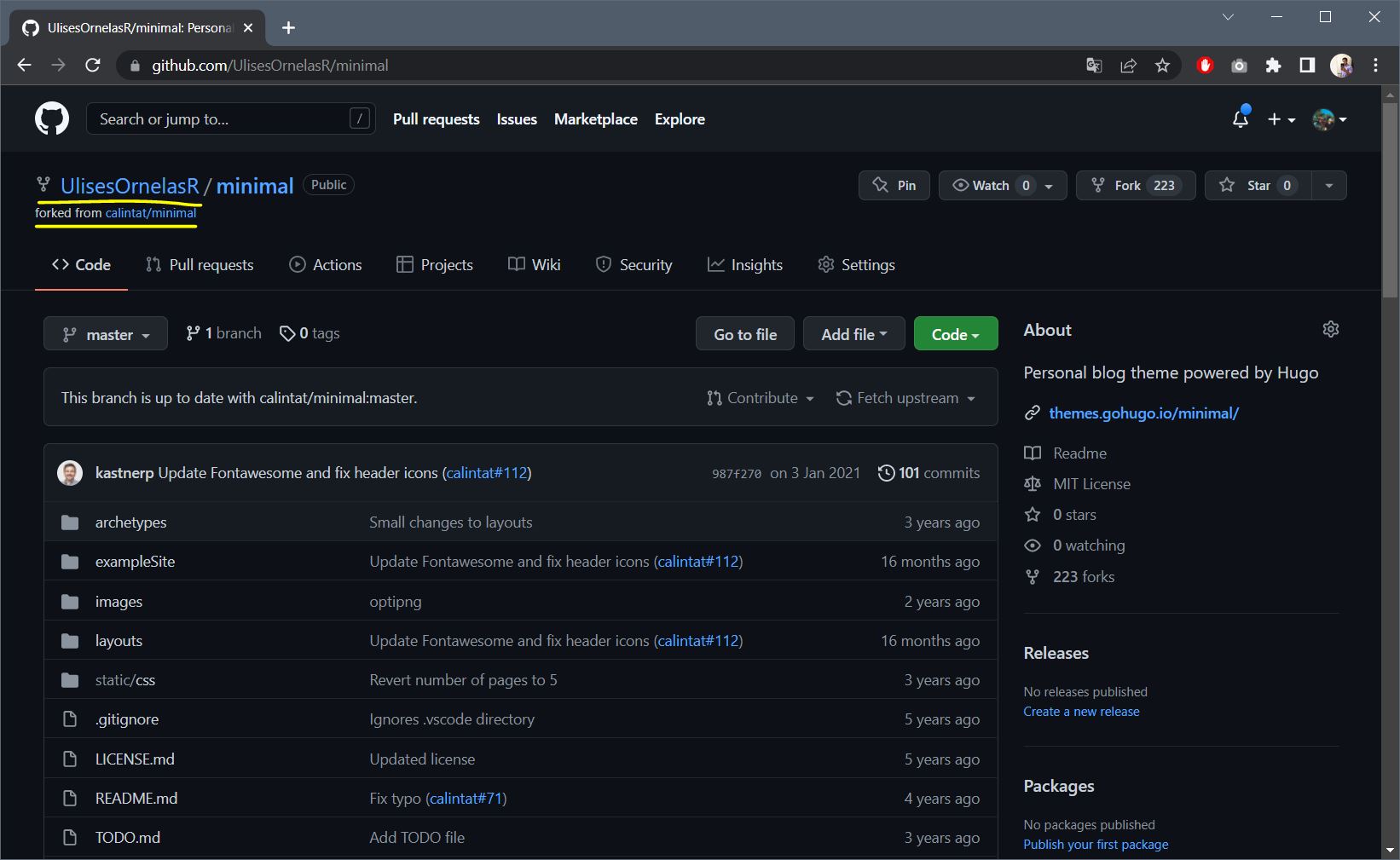Image resolution: width=1400 pixels, height=860 pixels.
Task: Open the master branch selector
Action: (x=106, y=334)
